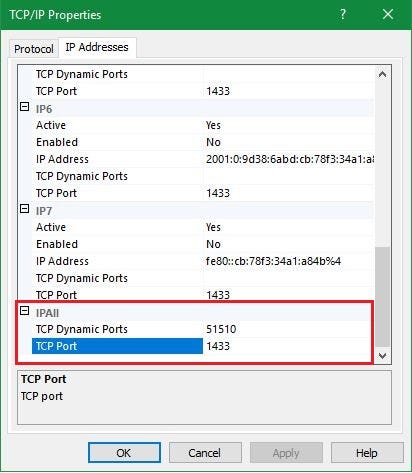Click the IP7 group header label

point(44,211)
